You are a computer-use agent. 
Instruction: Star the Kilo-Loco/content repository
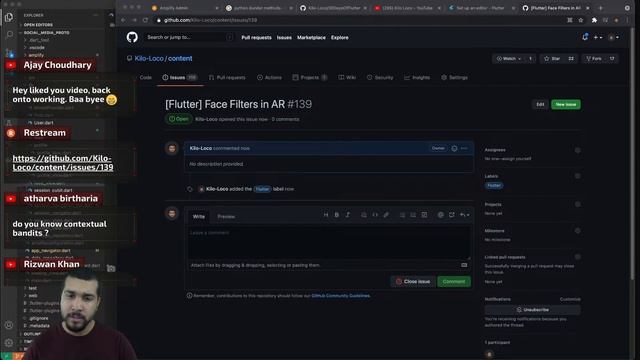point(552,59)
